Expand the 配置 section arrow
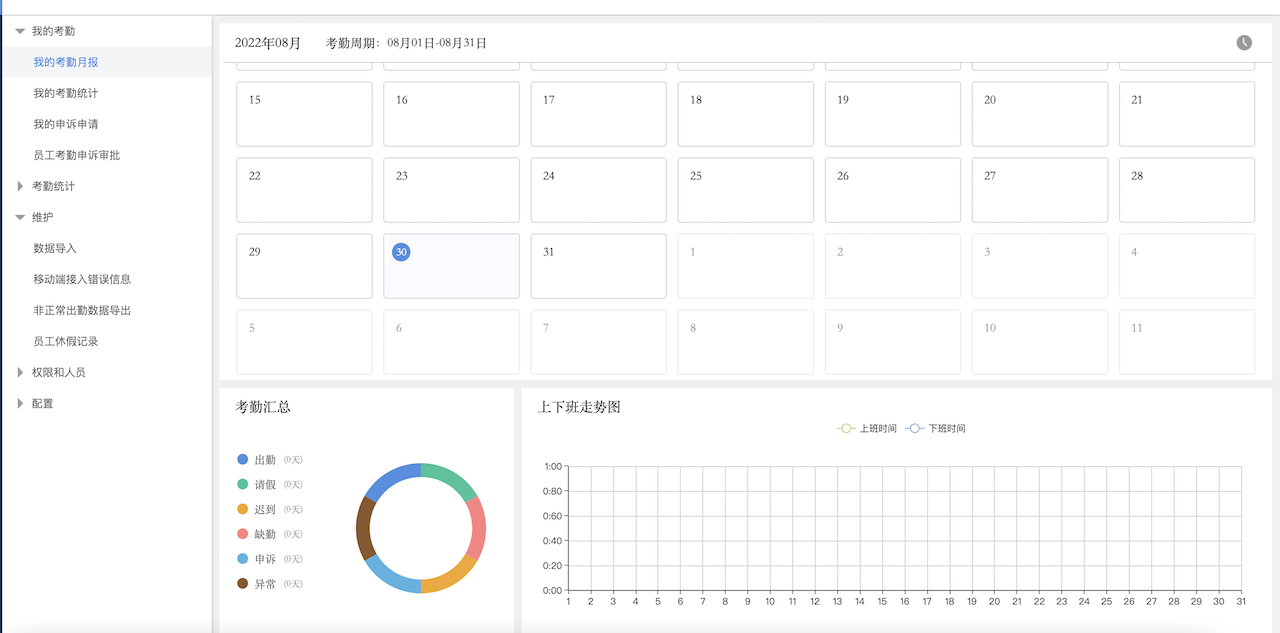Viewport: 1280px width, 633px height. pyautogui.click(x=20, y=403)
